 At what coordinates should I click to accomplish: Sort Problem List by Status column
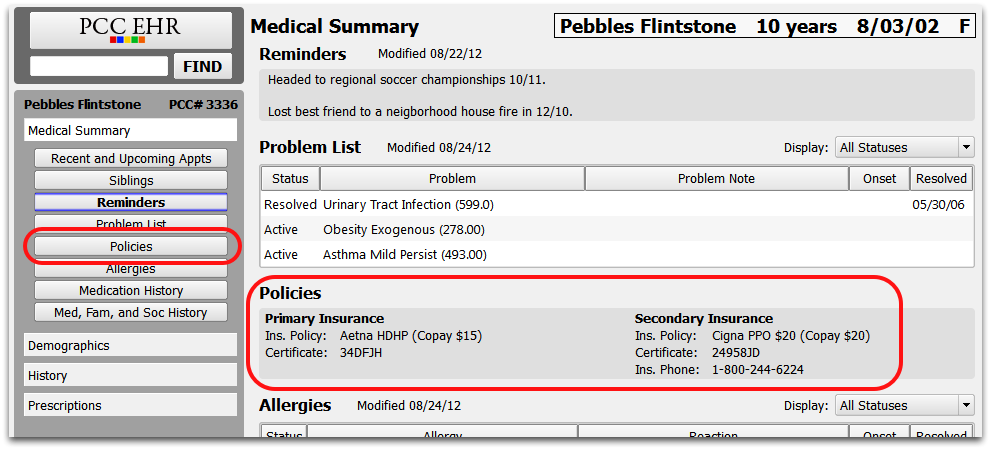click(291, 179)
